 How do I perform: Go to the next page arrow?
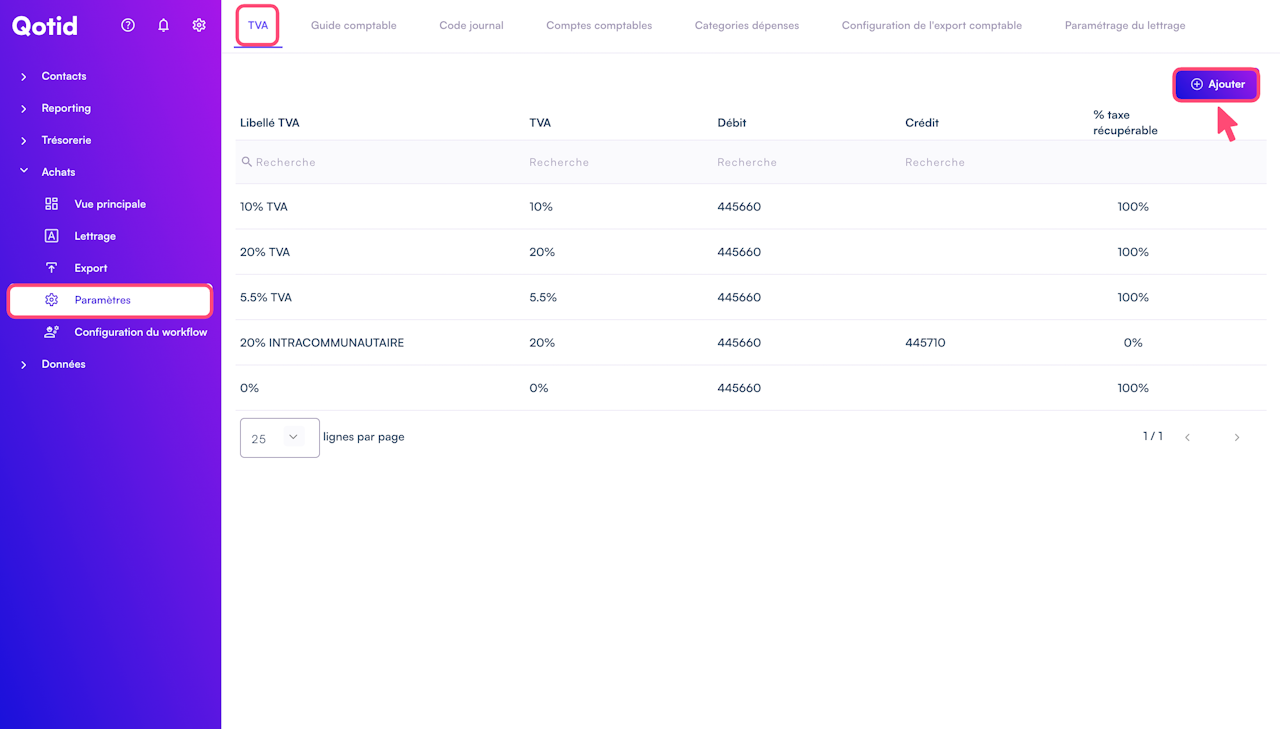pyautogui.click(x=1237, y=438)
